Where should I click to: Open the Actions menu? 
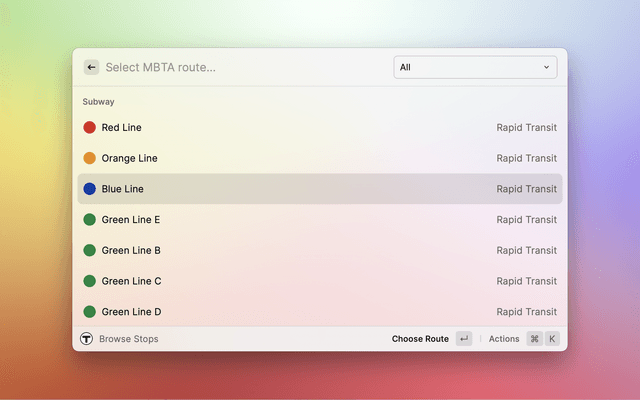(503, 339)
